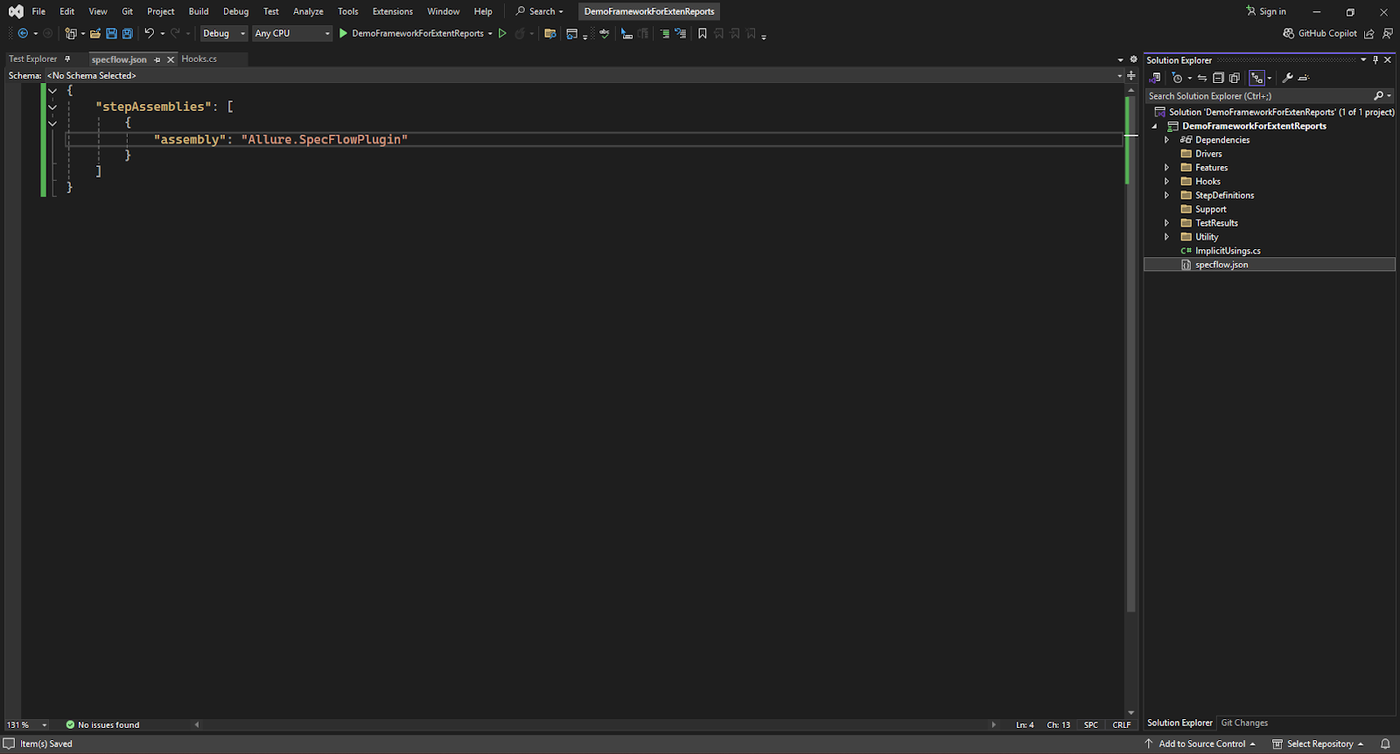Switch to the Git Changes tab
The width and height of the screenshot is (1400, 754).
pos(1244,722)
